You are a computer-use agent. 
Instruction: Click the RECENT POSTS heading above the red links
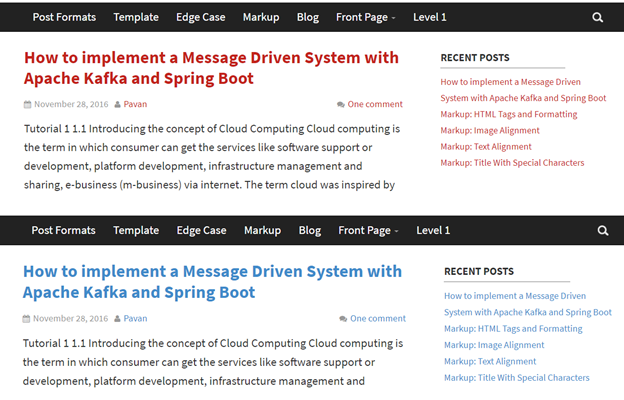pos(475,58)
